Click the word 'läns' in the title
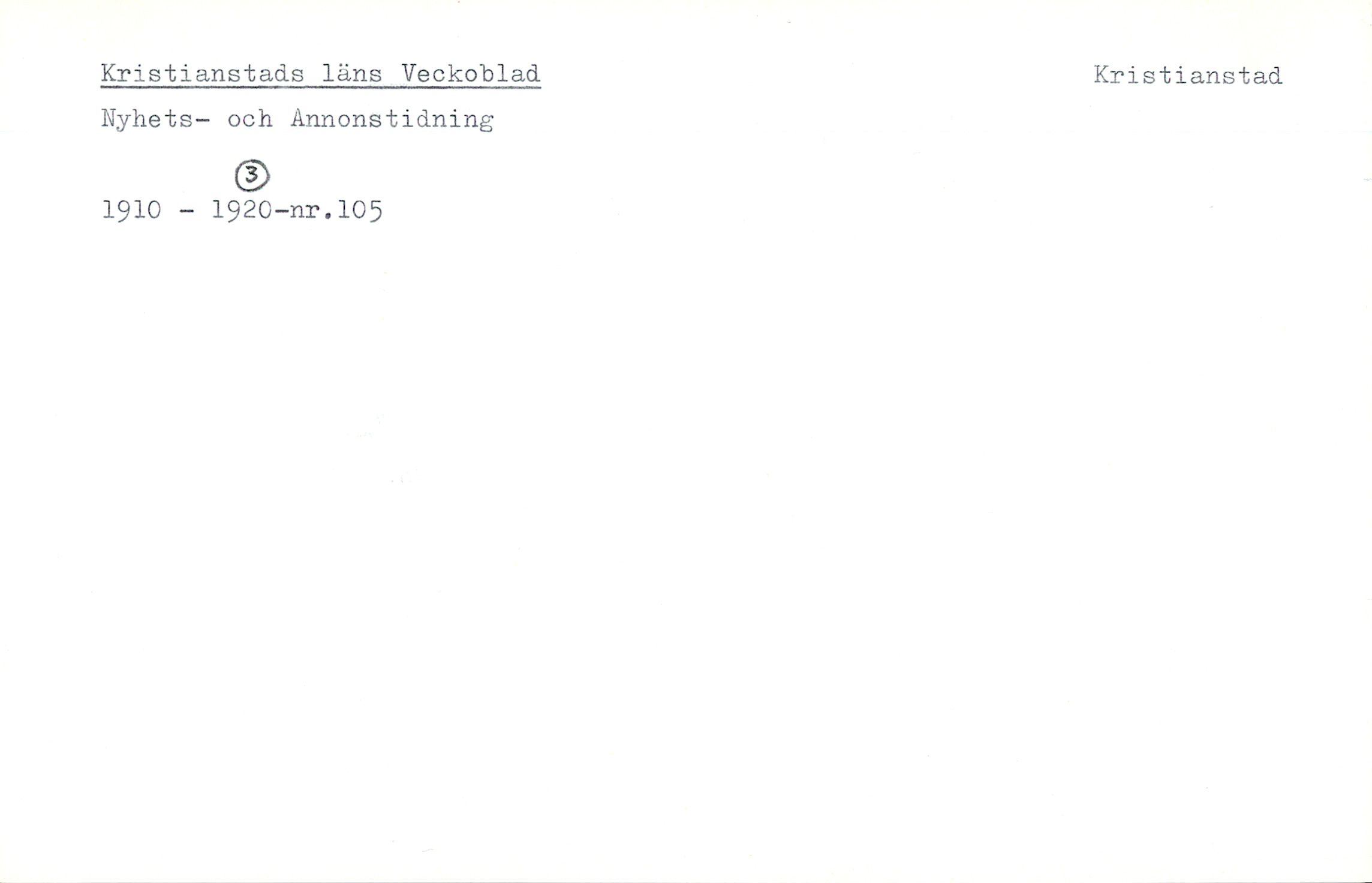 [x=353, y=74]
